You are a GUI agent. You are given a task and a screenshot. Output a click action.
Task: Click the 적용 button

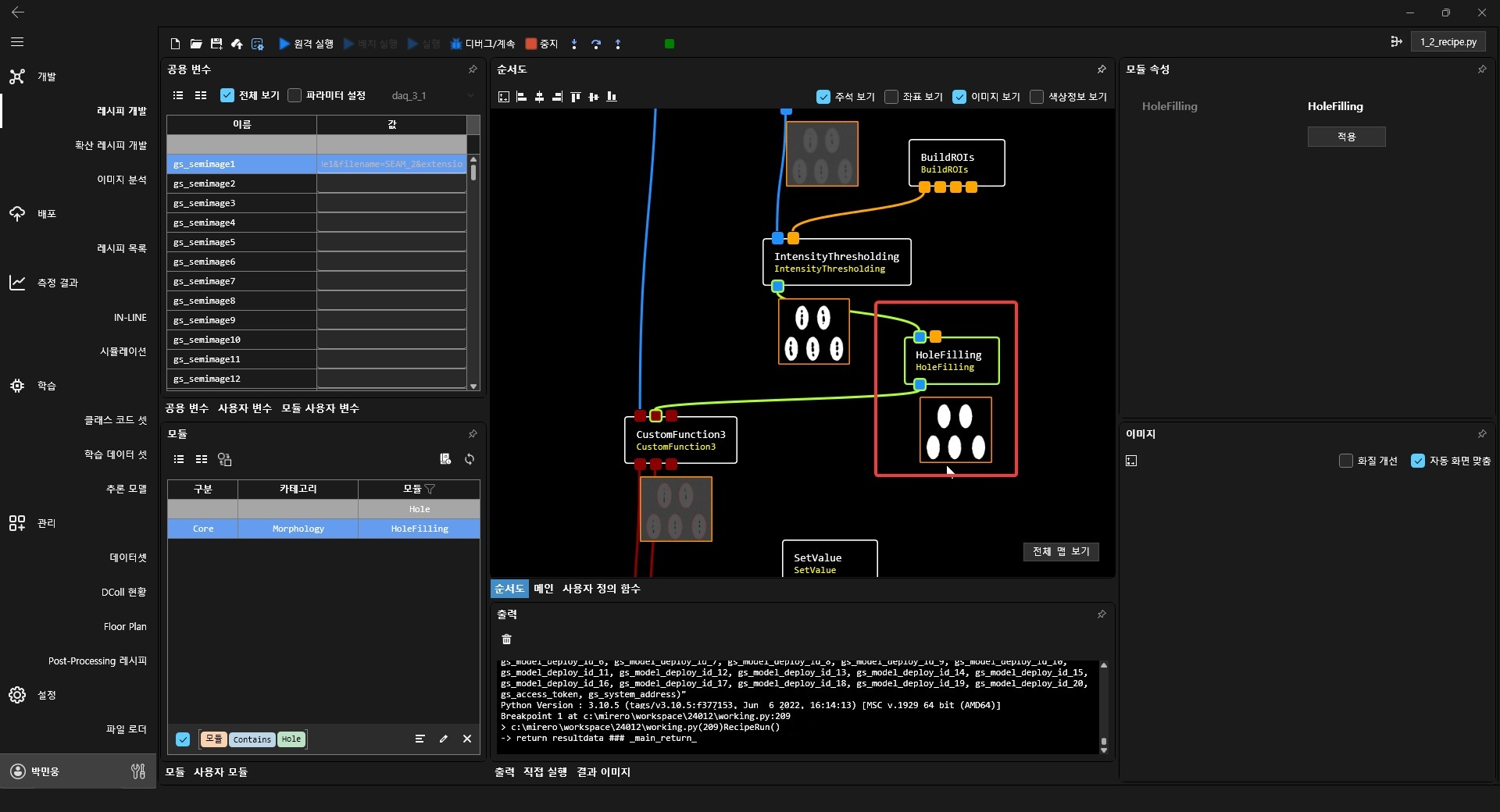tap(1346, 137)
